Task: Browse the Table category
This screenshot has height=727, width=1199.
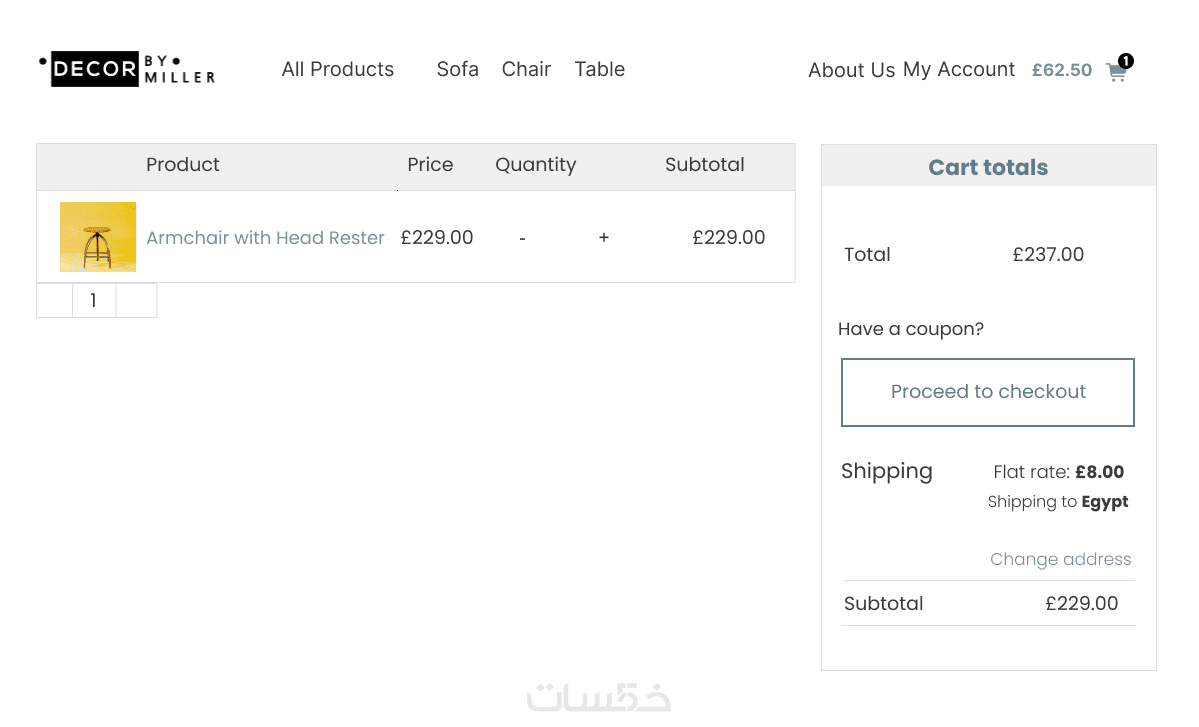Action: [599, 69]
